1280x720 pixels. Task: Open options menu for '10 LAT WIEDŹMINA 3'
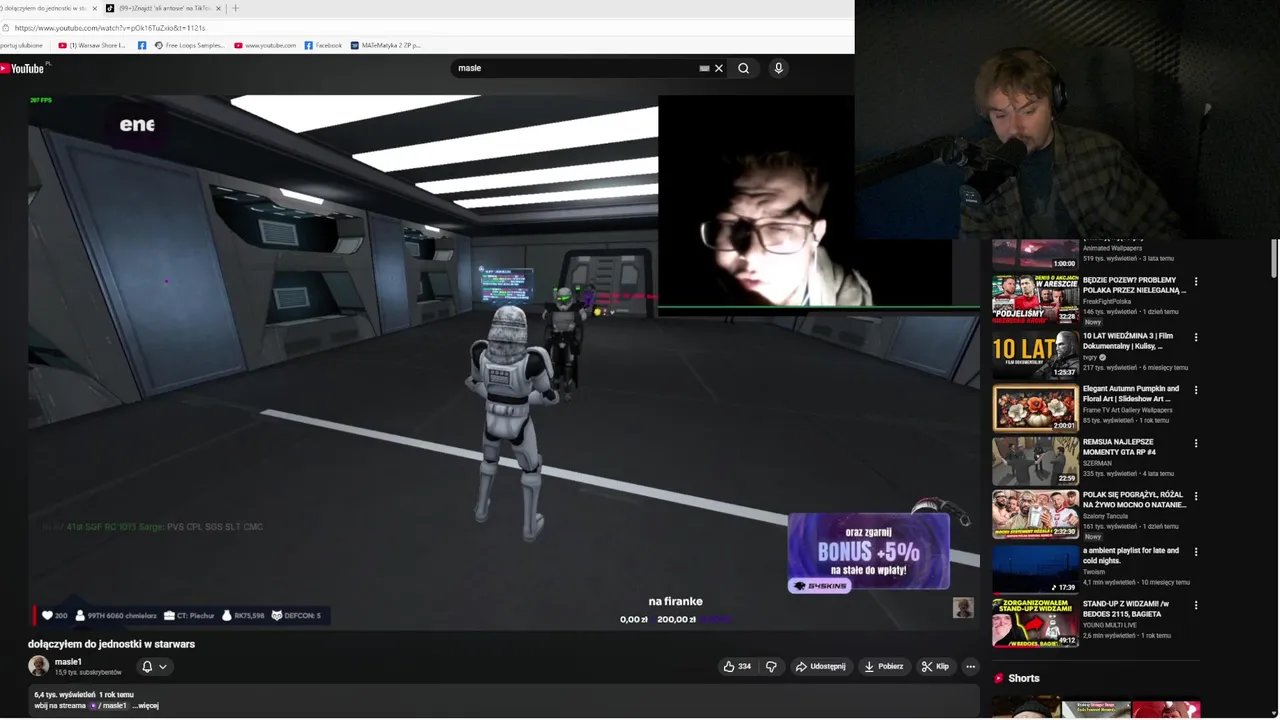(x=1195, y=337)
